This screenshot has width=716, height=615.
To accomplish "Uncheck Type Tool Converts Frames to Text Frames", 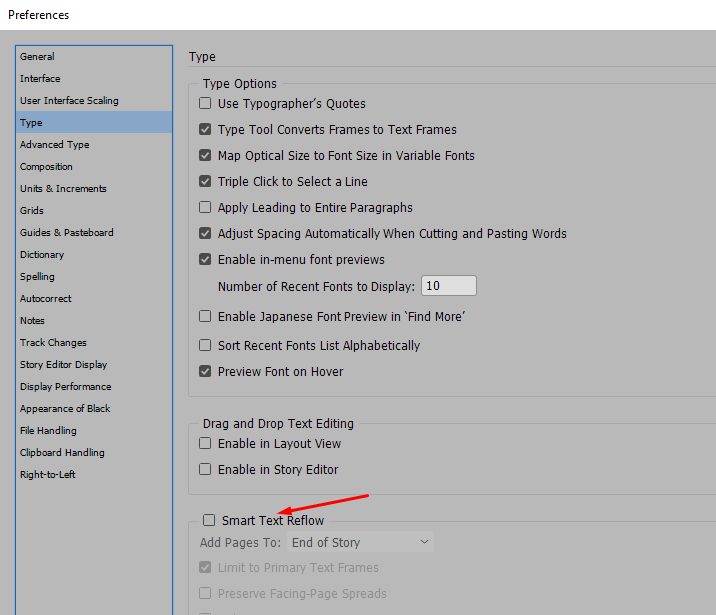I will point(206,130).
